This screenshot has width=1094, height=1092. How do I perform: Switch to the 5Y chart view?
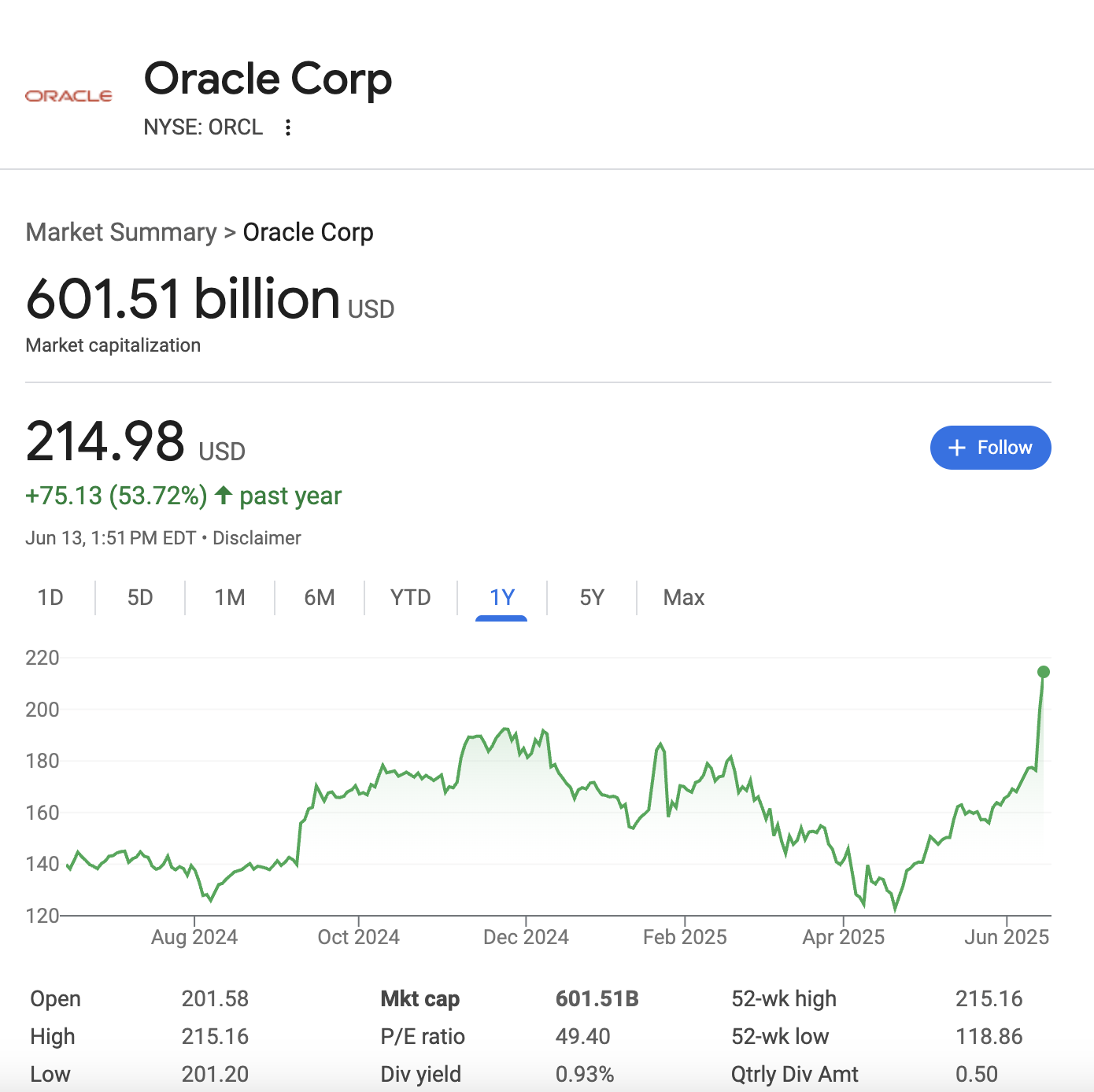tap(593, 597)
